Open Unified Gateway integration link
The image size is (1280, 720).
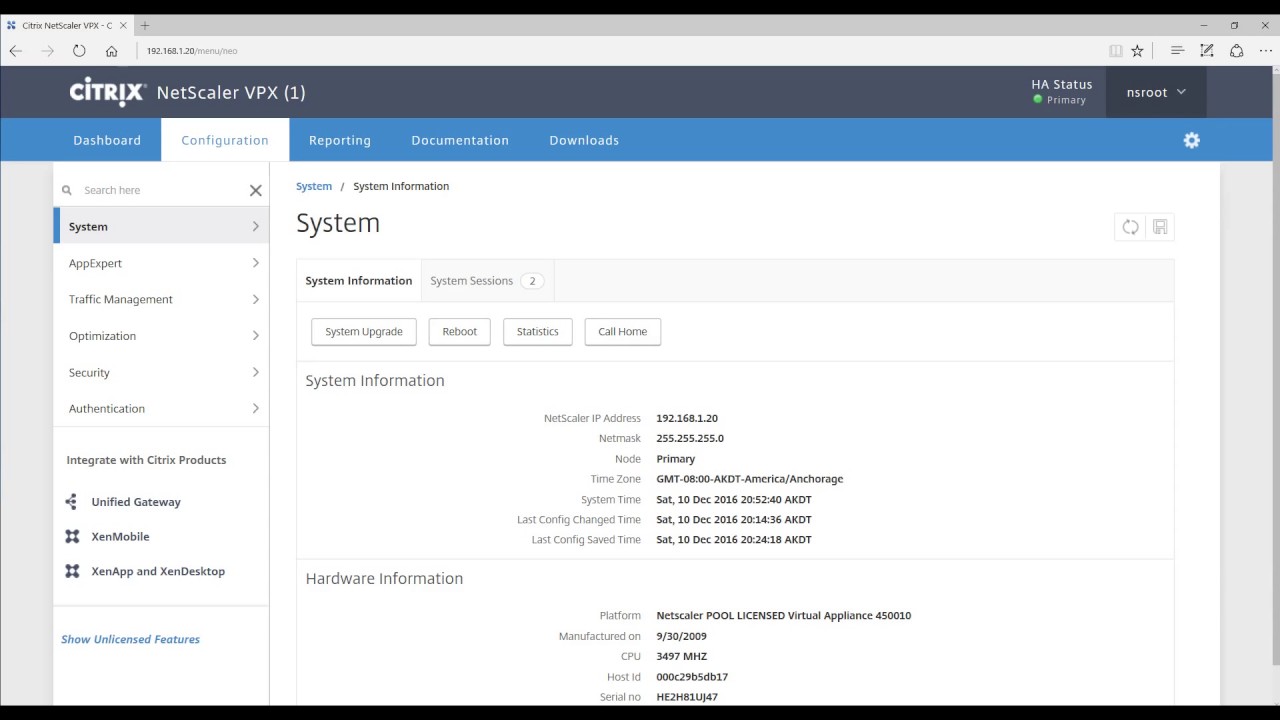[136, 502]
